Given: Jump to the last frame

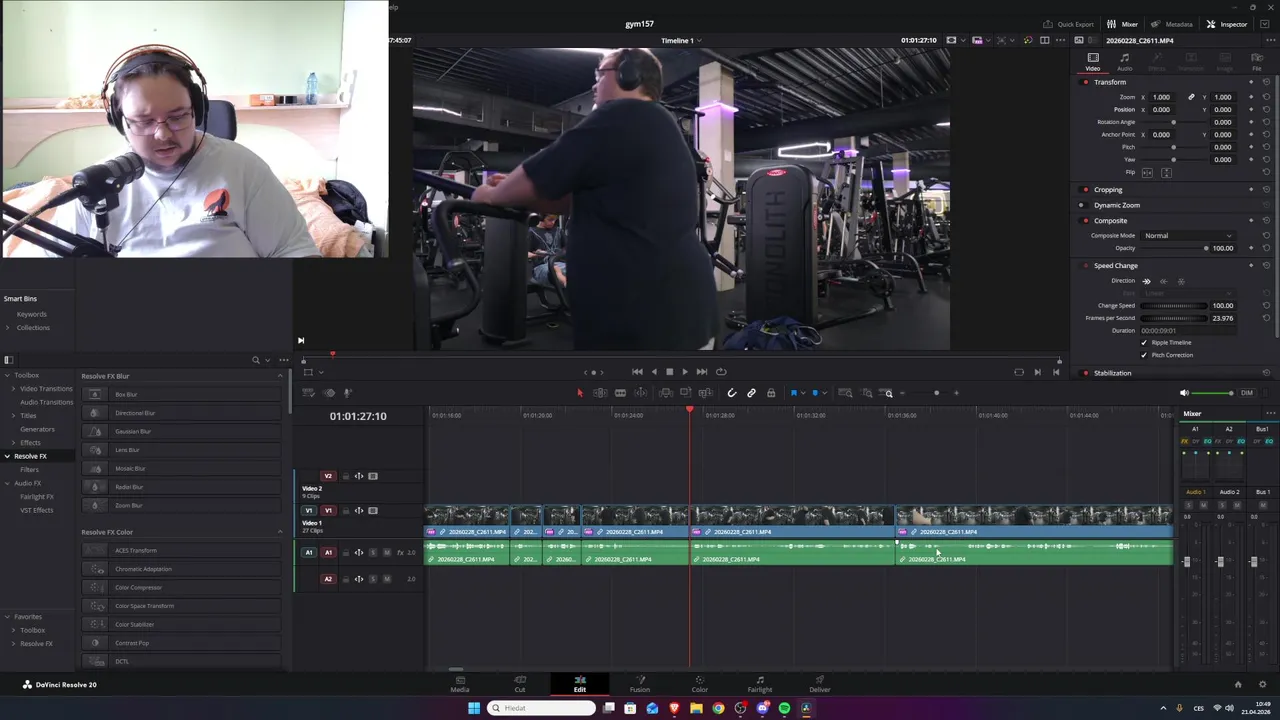Looking at the screenshot, I should click(x=701, y=372).
